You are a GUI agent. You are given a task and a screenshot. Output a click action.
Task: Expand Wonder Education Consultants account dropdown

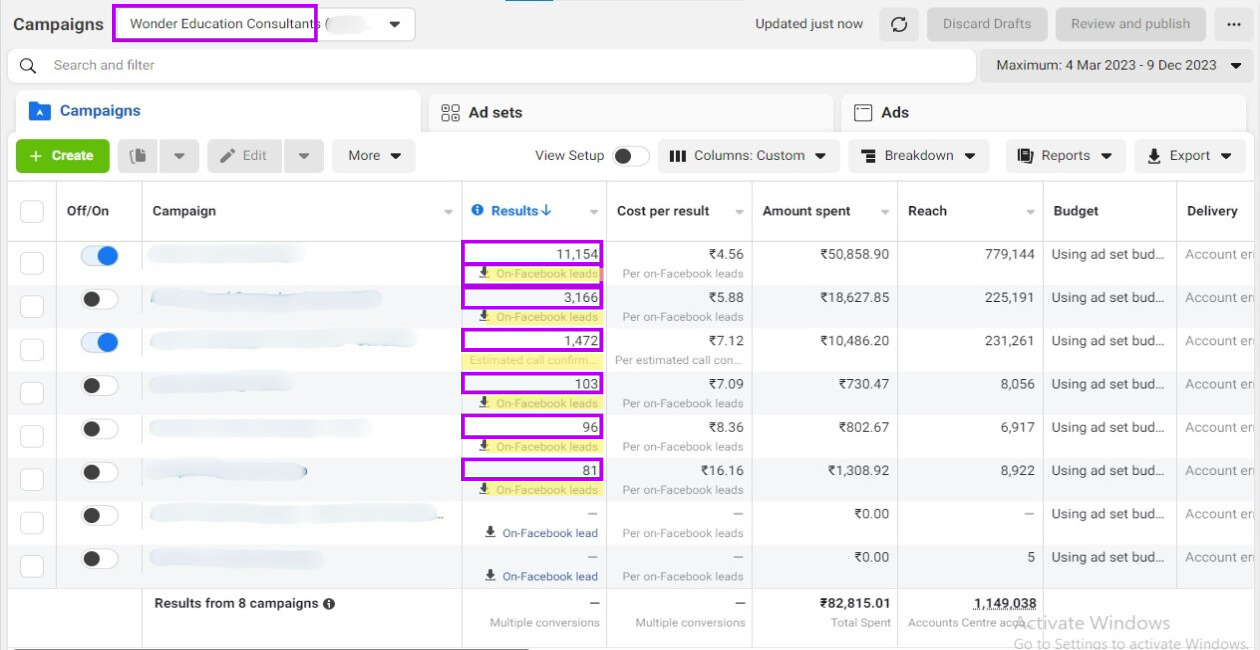click(x=395, y=24)
